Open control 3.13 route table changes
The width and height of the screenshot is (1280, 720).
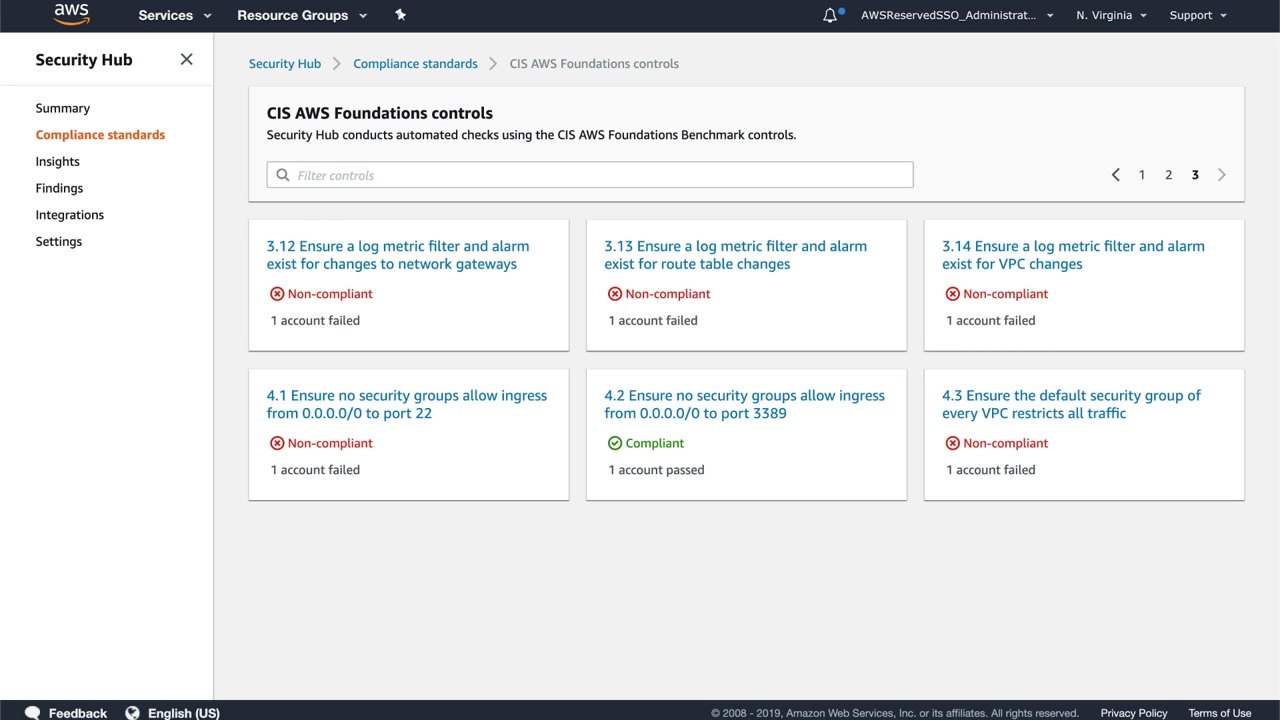(735, 255)
